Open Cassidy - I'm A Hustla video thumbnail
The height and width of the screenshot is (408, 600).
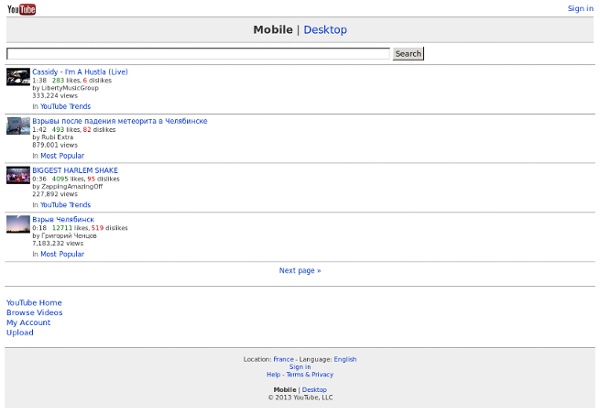tap(18, 77)
